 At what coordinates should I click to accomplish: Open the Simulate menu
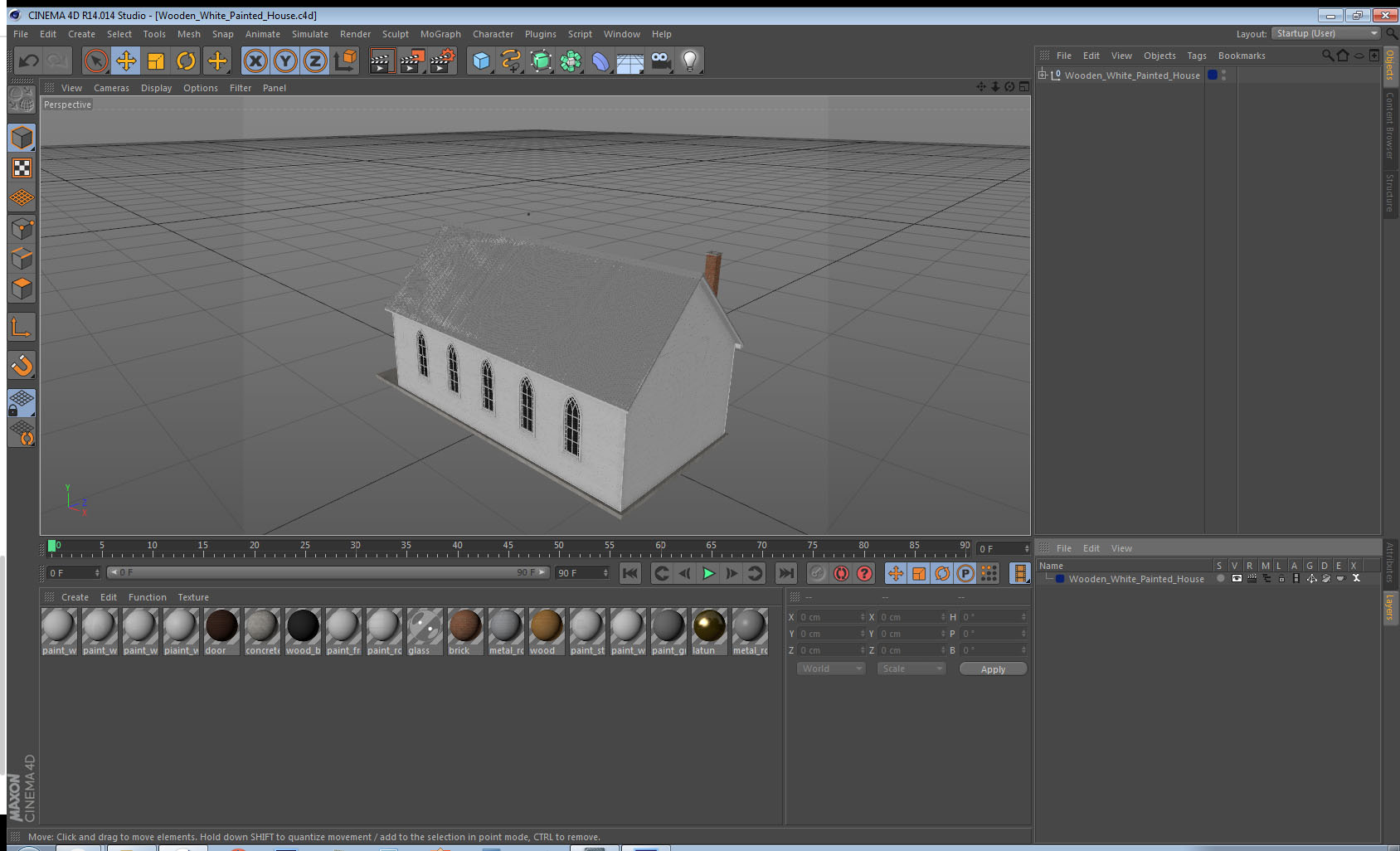point(309,34)
